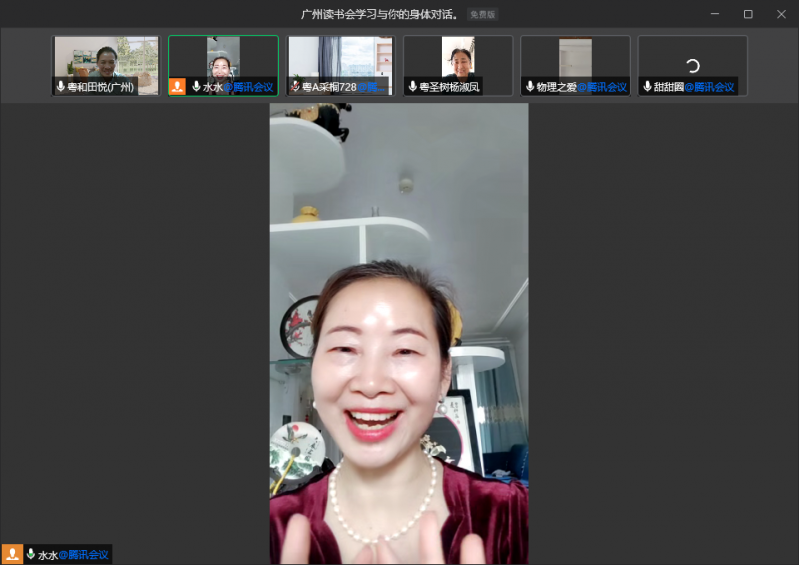Click the meeting title 广州读书会学习与你的身体对话
This screenshot has height=565, width=799.
[x=380, y=14]
